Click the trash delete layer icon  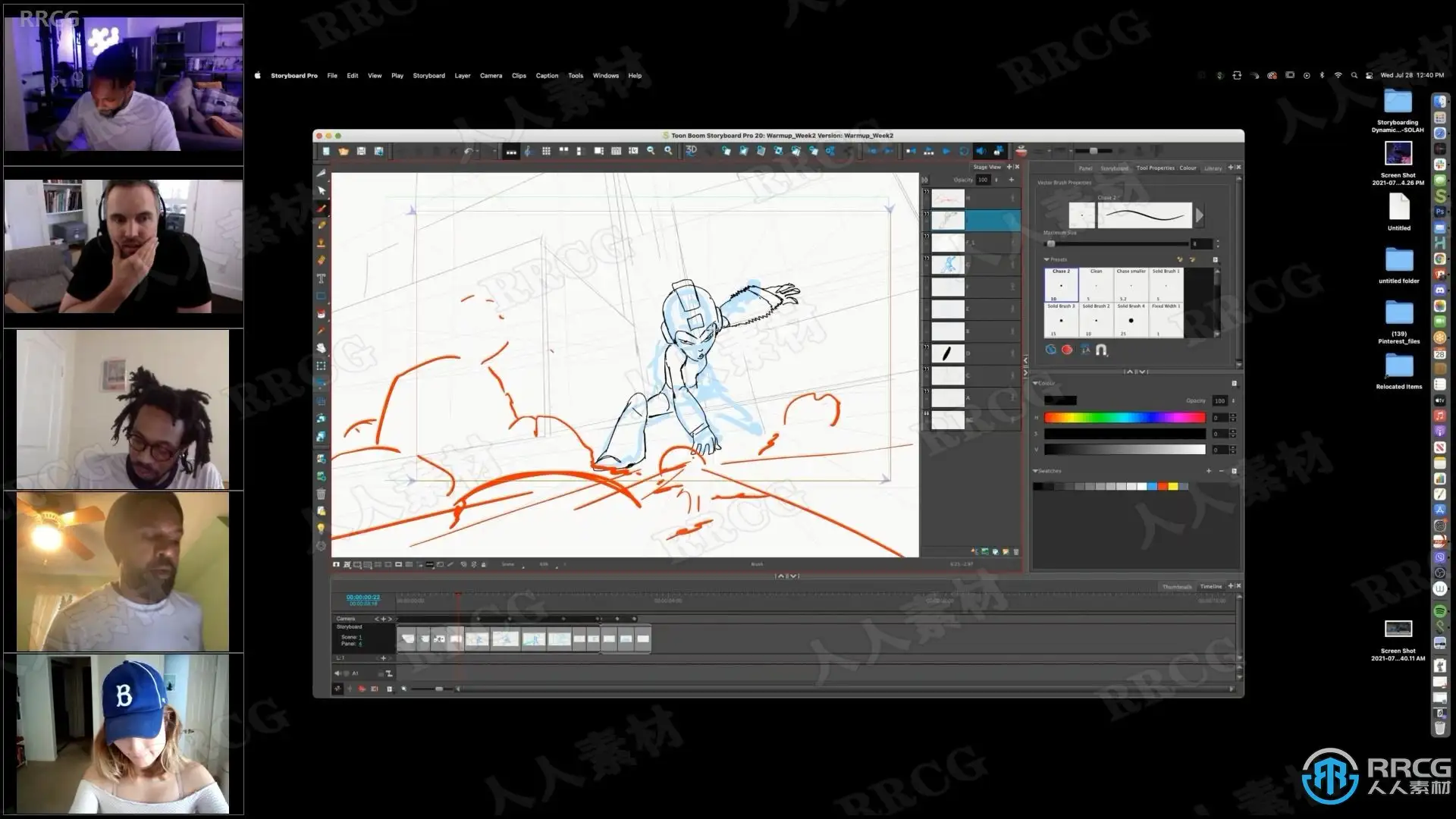322,494
